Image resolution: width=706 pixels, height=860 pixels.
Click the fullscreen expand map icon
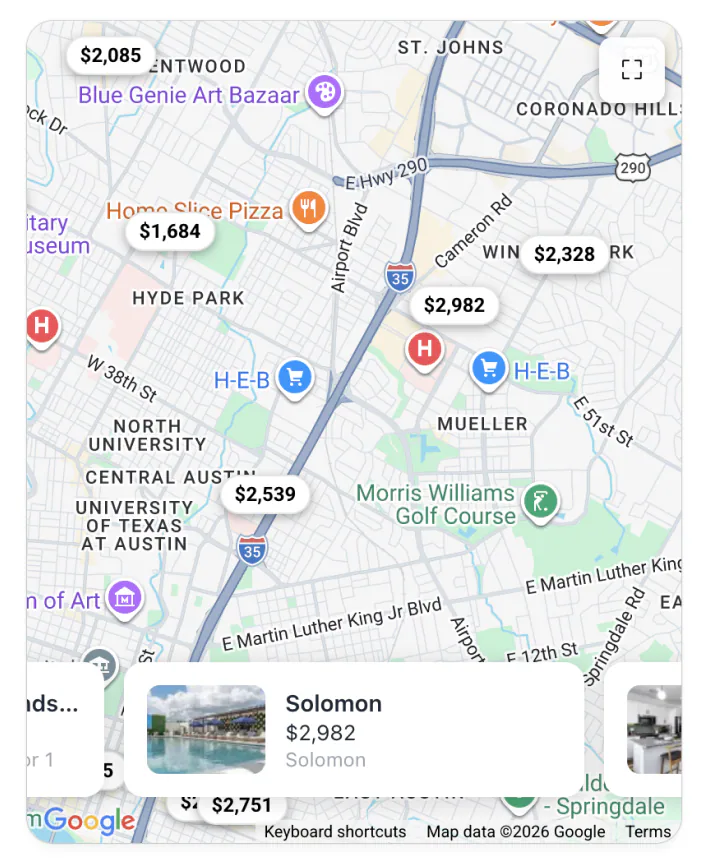[x=632, y=69]
